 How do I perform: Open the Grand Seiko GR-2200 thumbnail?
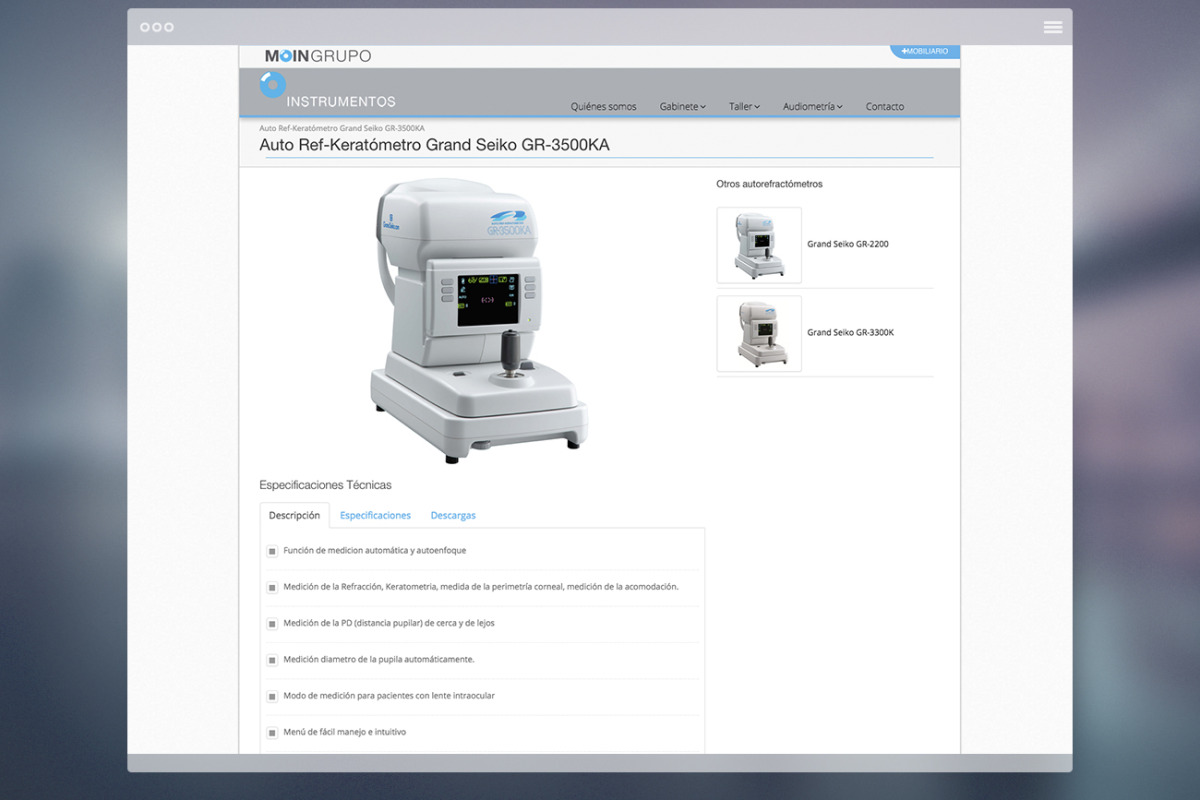[759, 245]
